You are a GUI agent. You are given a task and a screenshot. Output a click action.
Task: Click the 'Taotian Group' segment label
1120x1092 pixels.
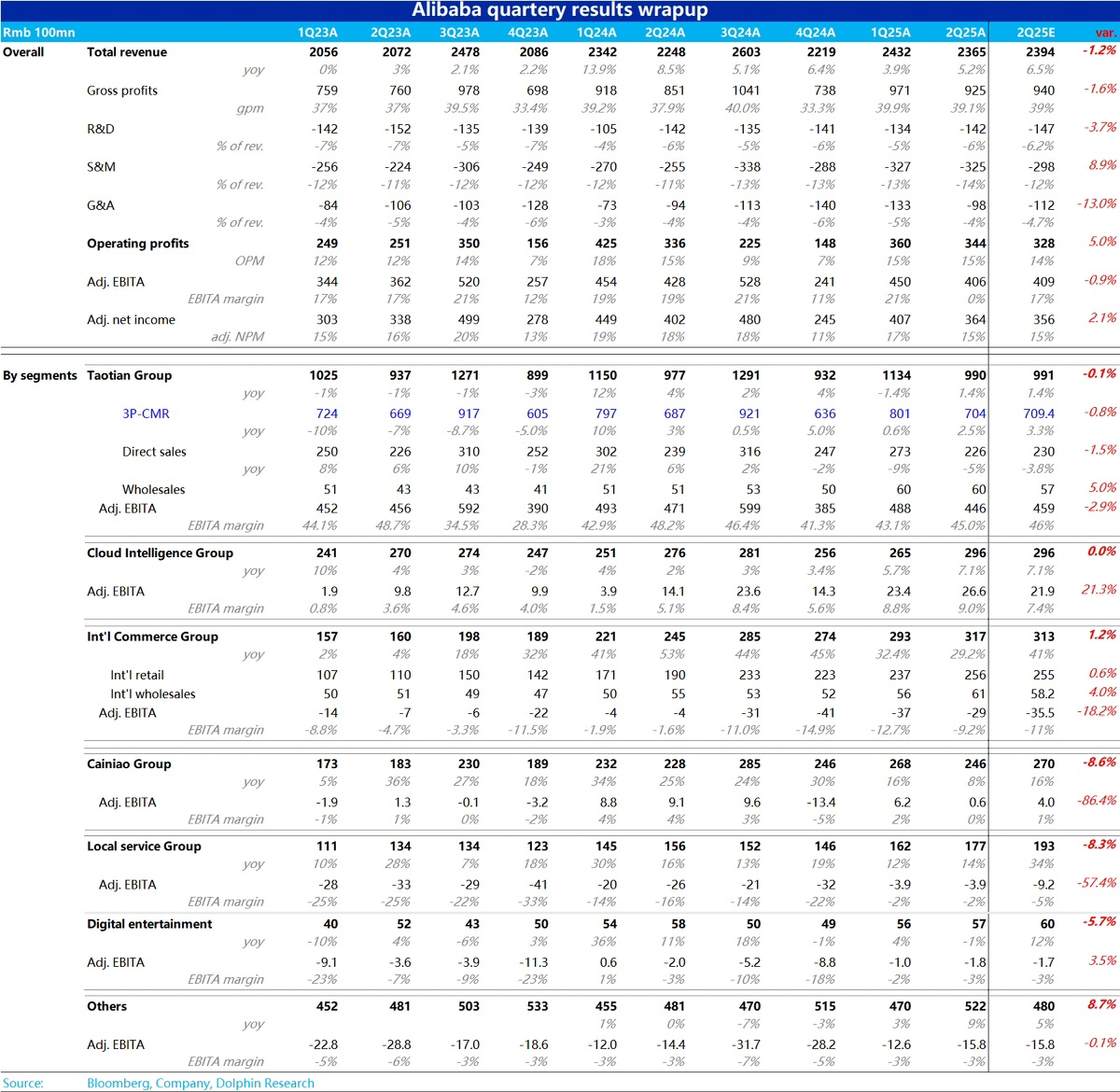point(130,375)
